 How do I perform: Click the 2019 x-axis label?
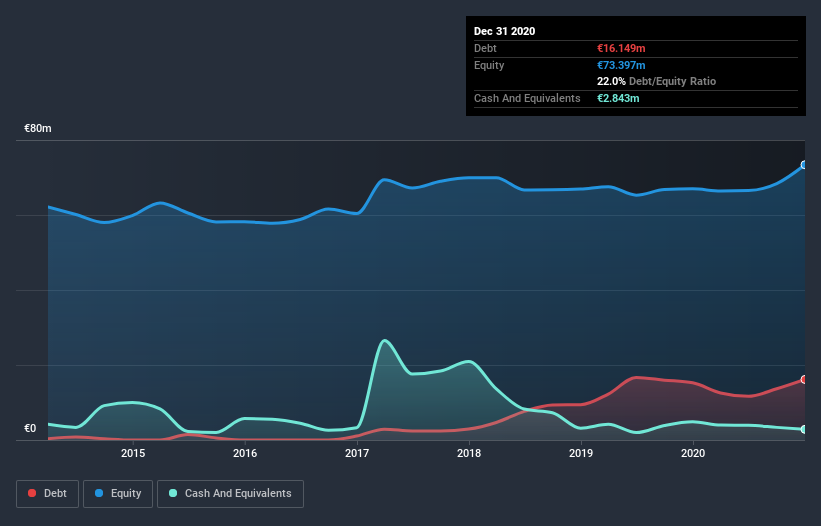pos(581,453)
